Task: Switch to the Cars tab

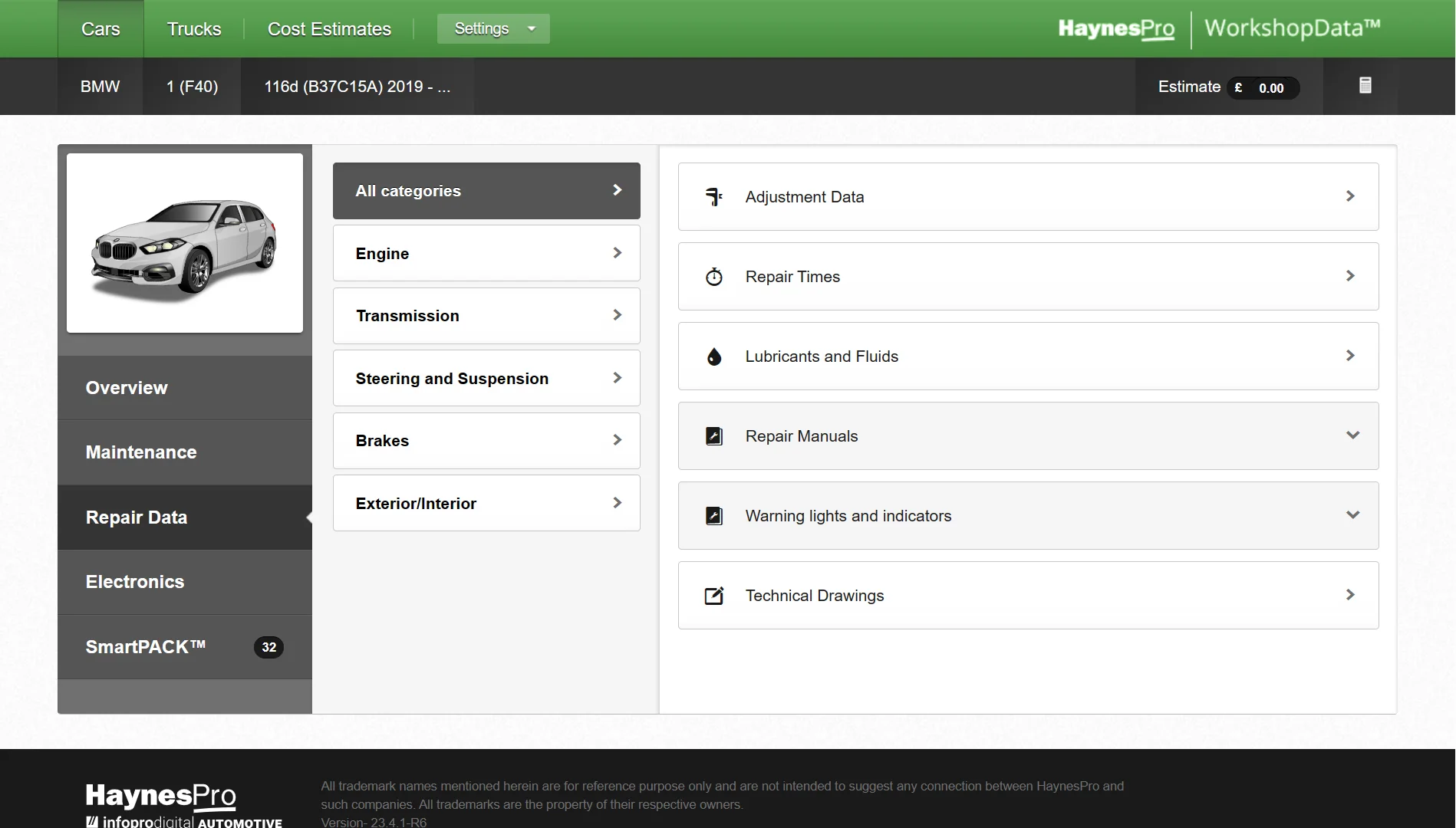Action: [100, 29]
